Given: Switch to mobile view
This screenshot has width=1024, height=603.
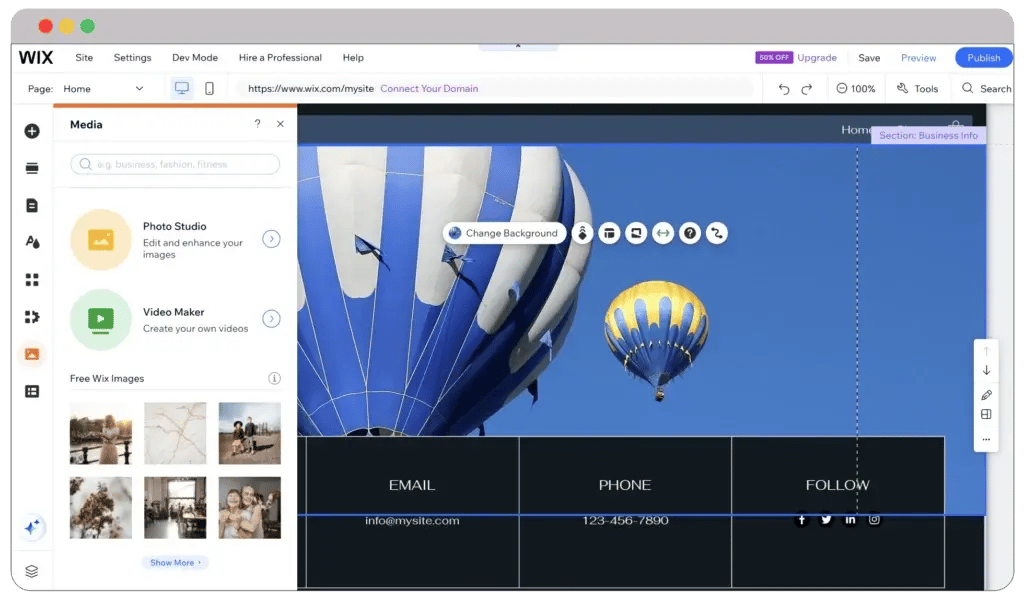Looking at the screenshot, I should (x=209, y=88).
